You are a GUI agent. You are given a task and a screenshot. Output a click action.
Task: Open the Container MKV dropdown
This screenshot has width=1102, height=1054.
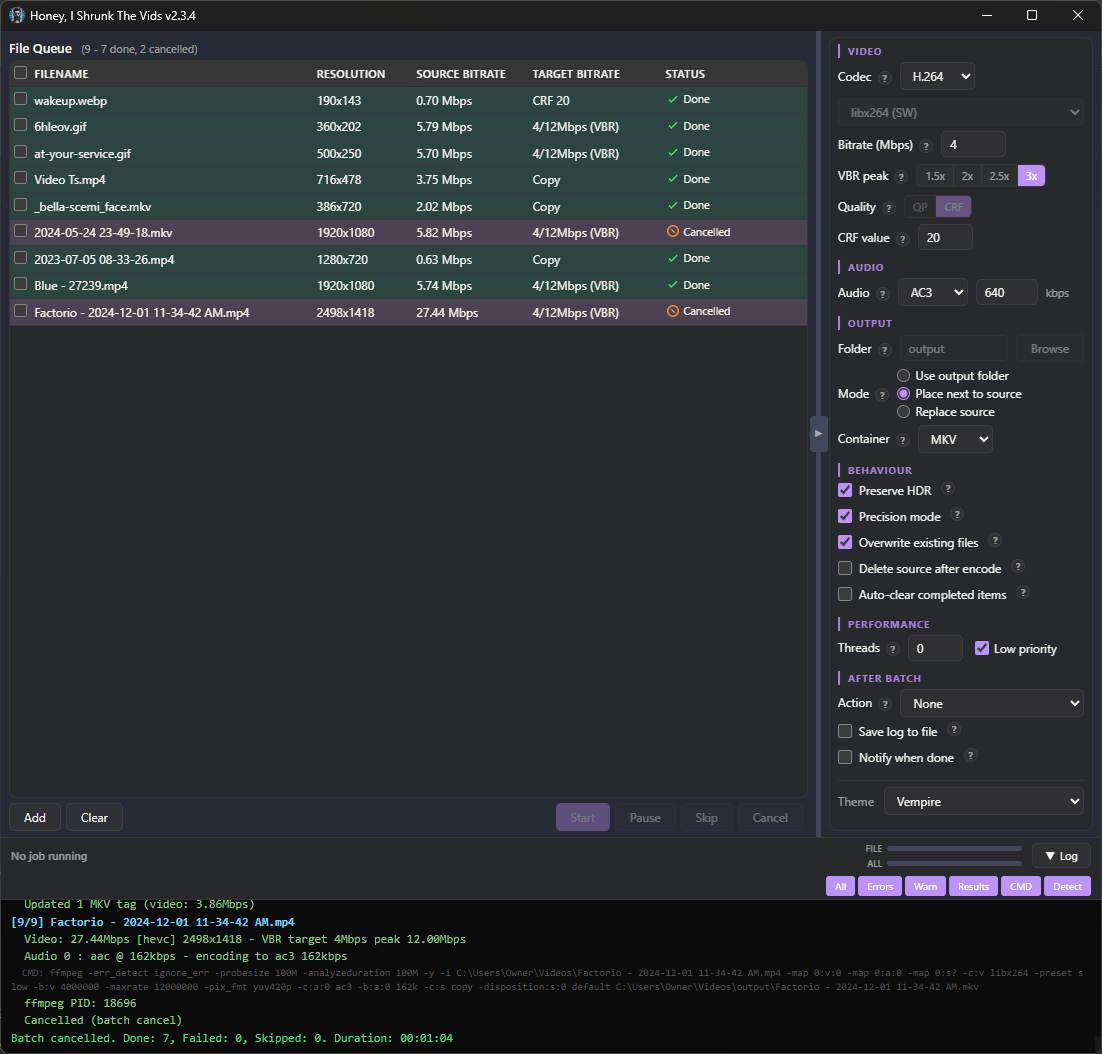click(954, 439)
